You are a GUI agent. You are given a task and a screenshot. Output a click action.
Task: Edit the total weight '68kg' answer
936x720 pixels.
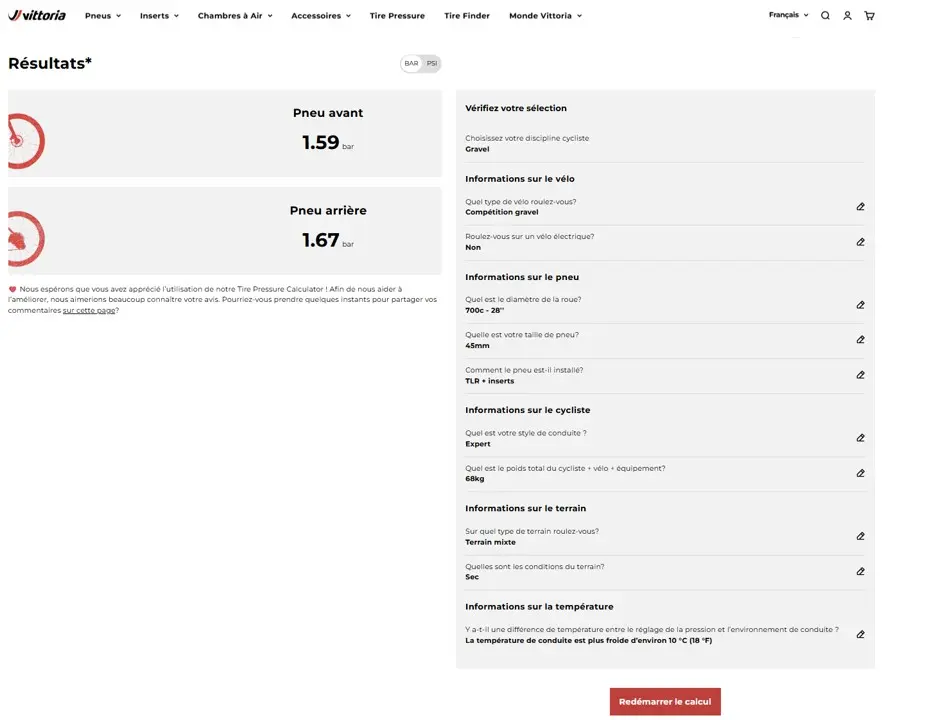pos(860,473)
